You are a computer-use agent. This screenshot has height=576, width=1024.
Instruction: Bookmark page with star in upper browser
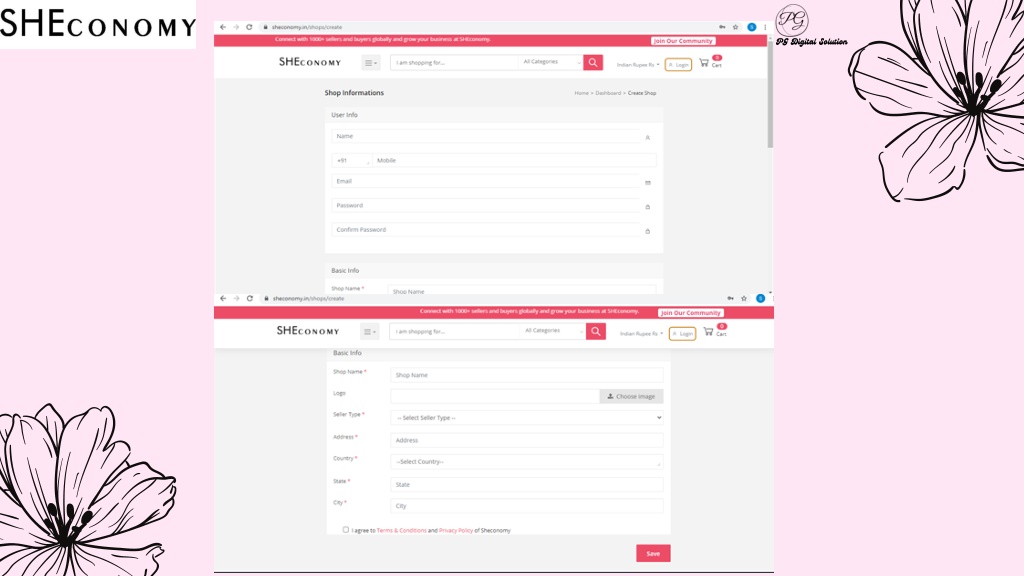pos(735,27)
